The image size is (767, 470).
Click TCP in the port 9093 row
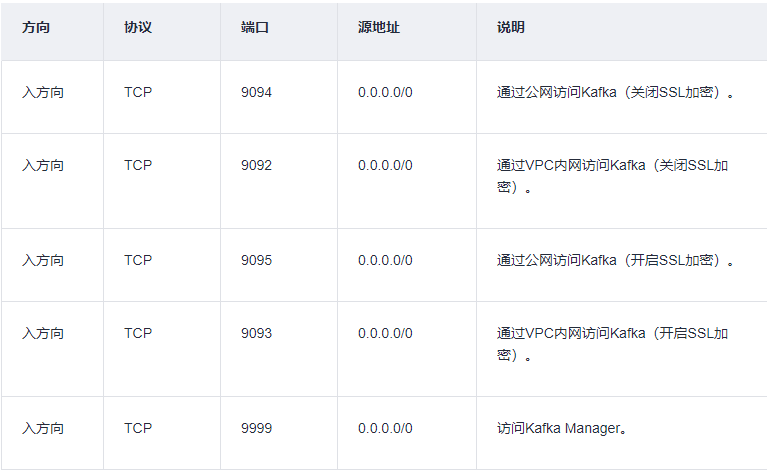(x=138, y=333)
